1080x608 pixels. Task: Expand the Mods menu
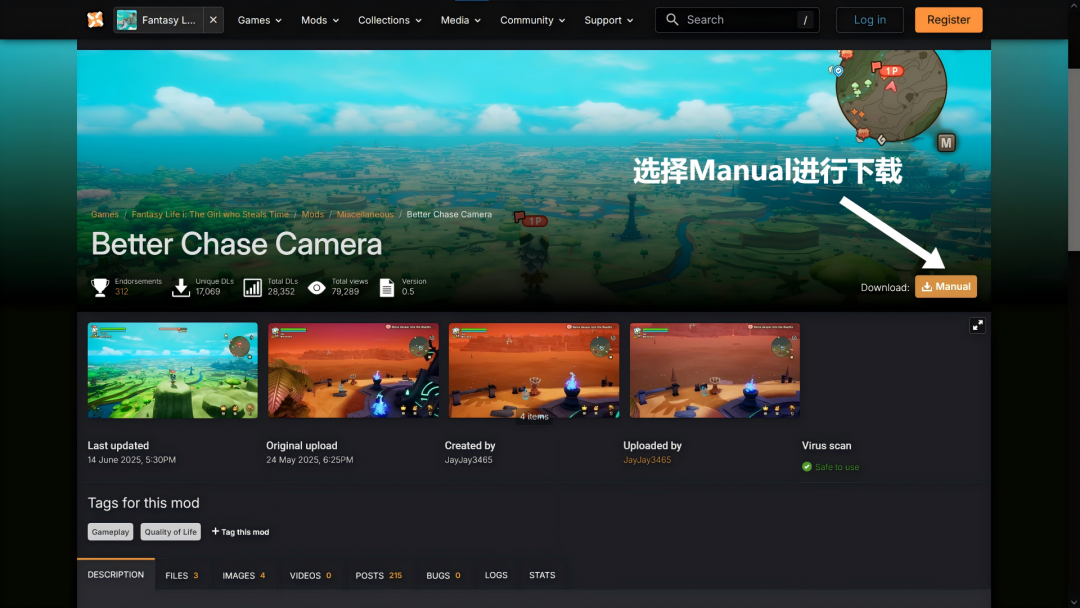320,20
